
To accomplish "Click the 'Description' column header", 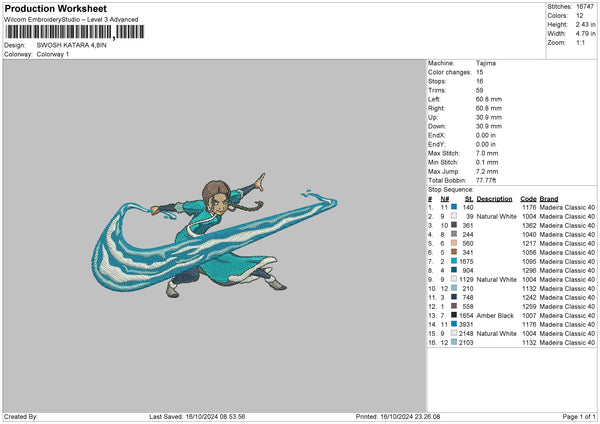I will pos(494,199).
